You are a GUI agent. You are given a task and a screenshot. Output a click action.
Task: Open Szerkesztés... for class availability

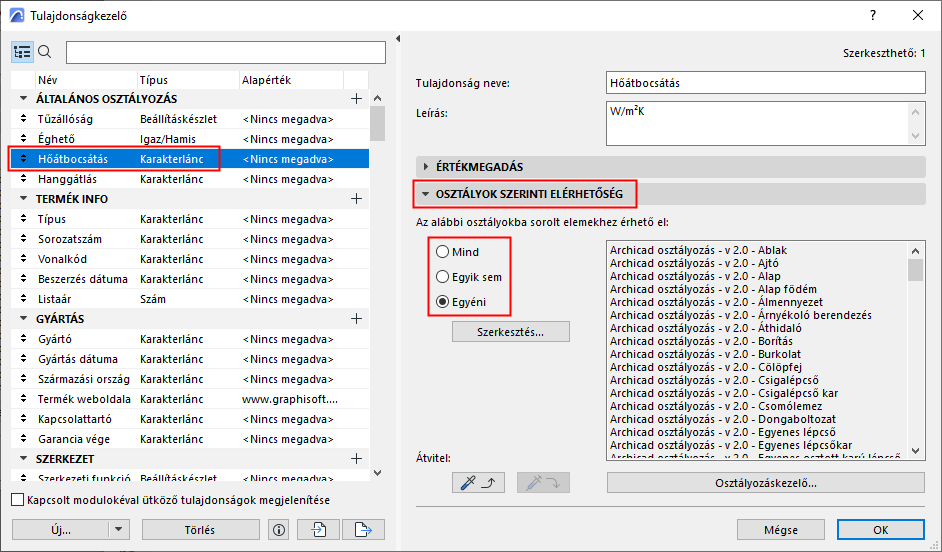point(511,332)
